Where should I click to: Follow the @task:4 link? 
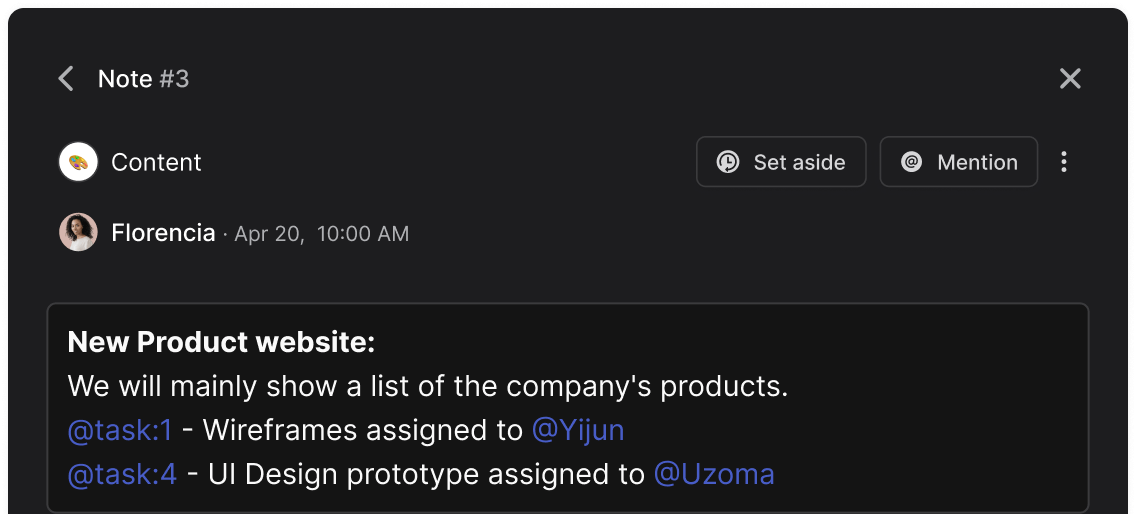[122, 474]
